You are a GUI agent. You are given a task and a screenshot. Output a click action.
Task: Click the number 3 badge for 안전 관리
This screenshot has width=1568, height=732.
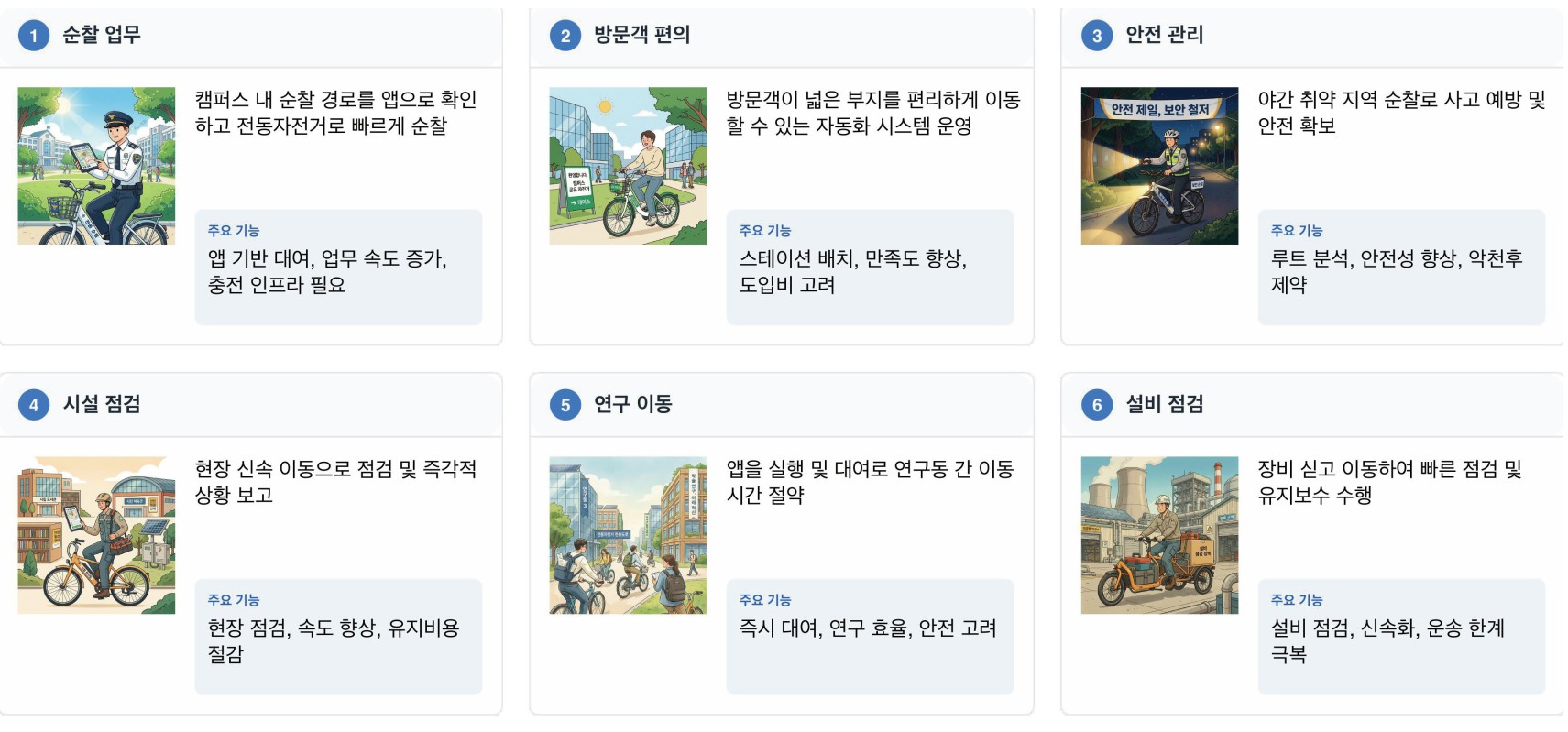[x=1096, y=36]
